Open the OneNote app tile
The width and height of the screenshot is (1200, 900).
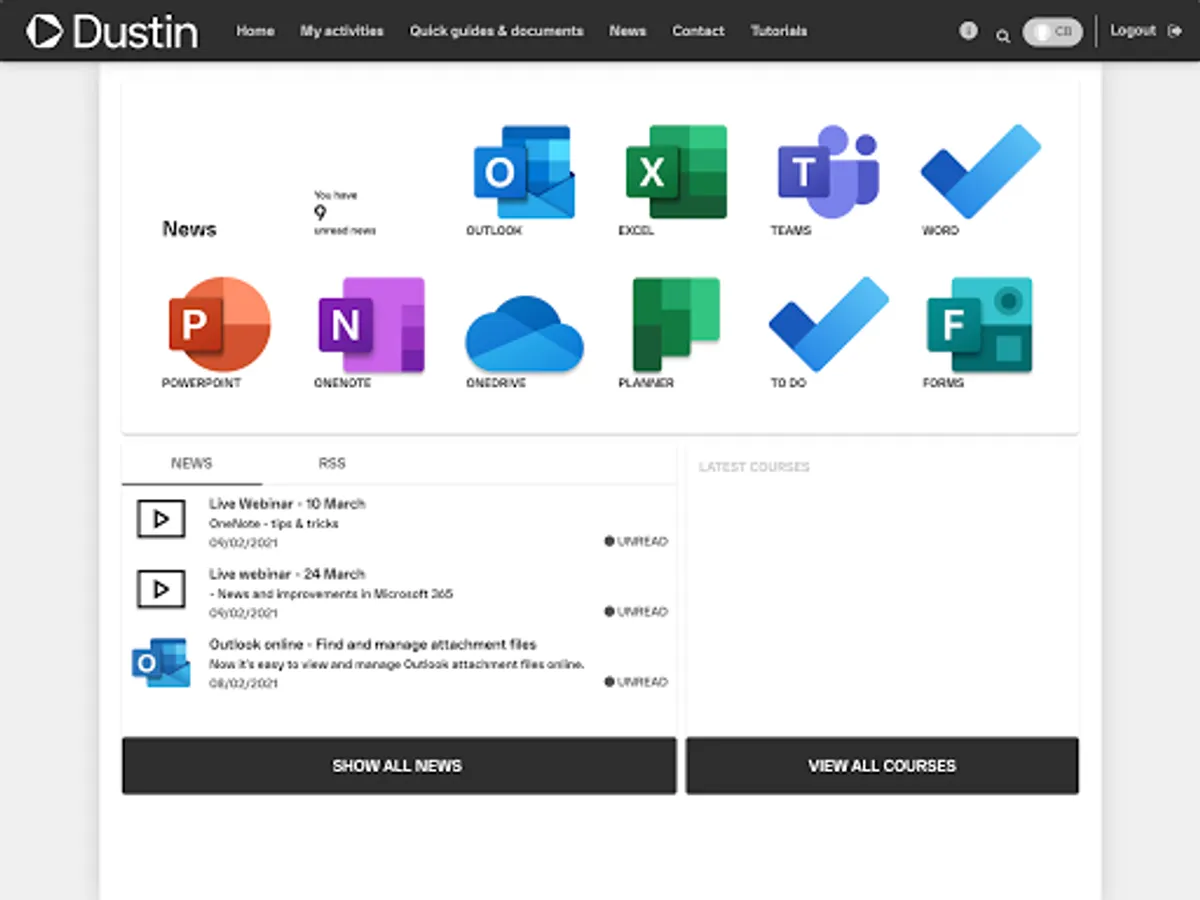pyautogui.click(x=370, y=331)
